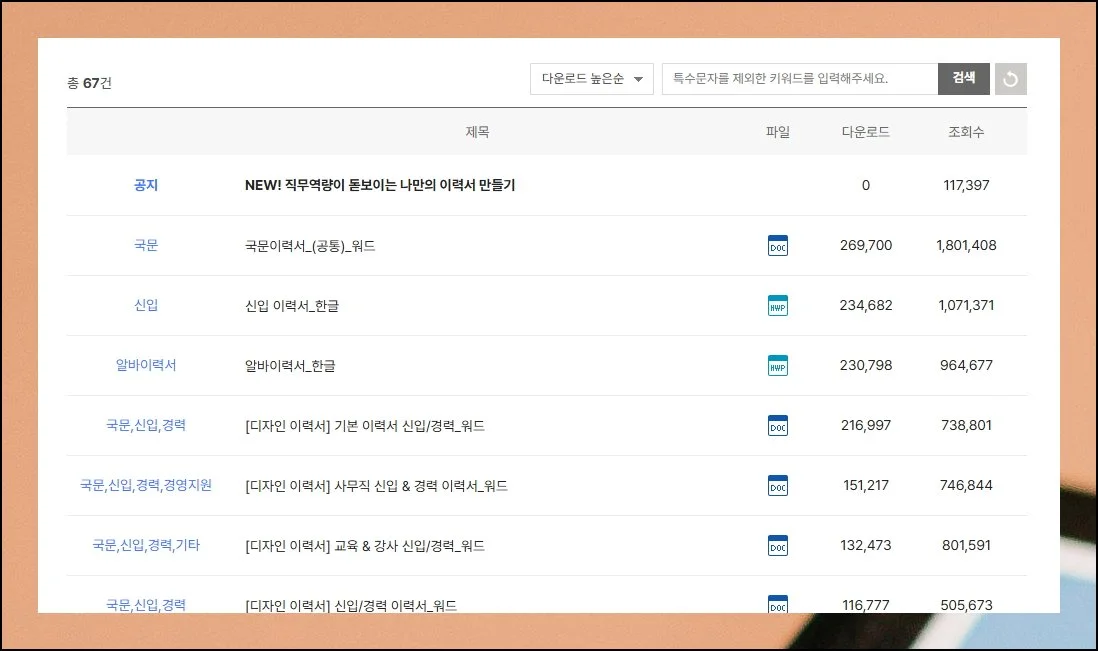The height and width of the screenshot is (651, 1098).
Task: Select the 국문,신입,경력,경영지원 category tag
Action: [x=146, y=485]
